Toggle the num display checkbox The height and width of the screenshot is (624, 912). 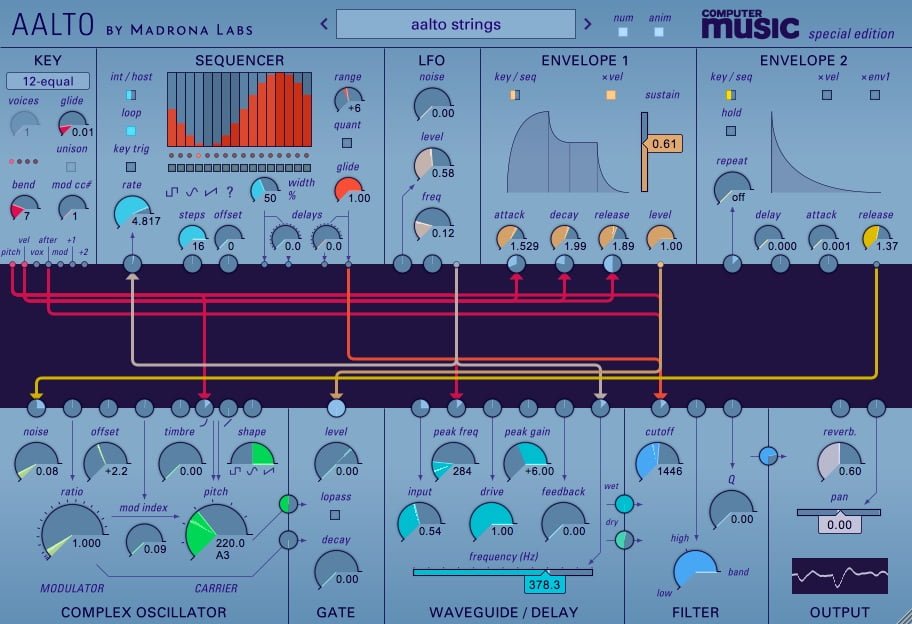pos(623,32)
